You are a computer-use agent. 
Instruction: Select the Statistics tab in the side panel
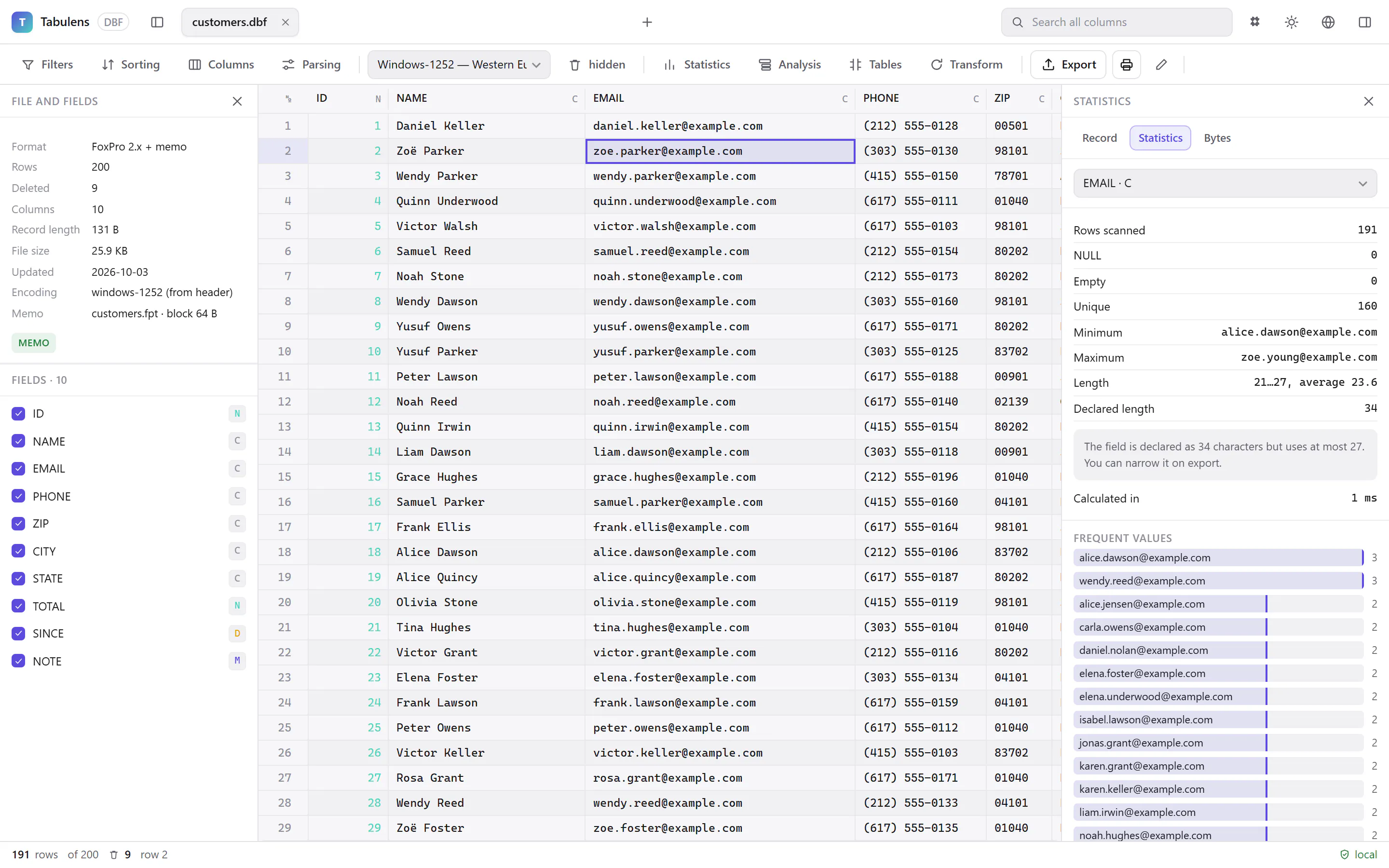tap(1160, 138)
